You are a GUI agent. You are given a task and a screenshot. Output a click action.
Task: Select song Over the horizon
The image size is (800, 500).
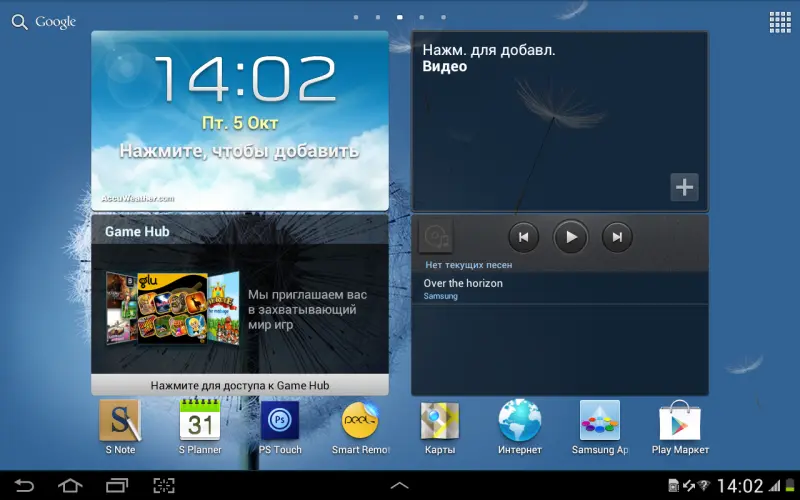tap(560, 288)
